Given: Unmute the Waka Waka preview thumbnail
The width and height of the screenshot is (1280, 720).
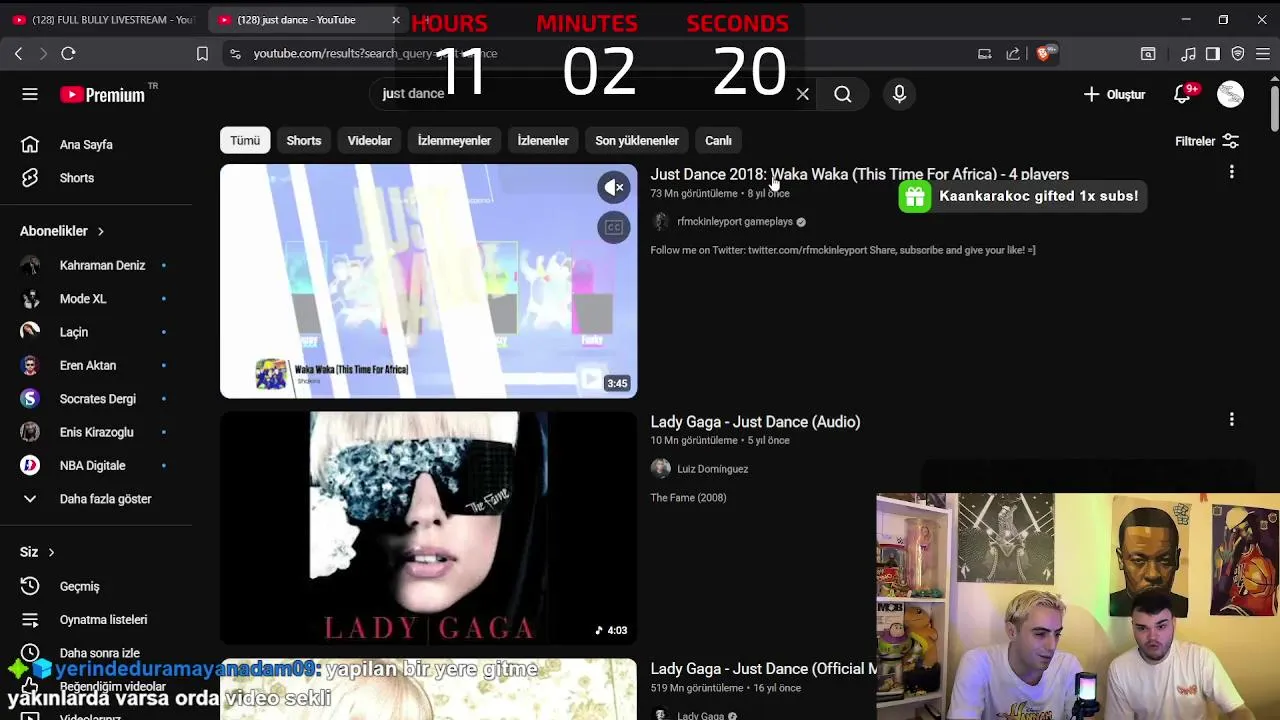Looking at the screenshot, I should [x=614, y=187].
